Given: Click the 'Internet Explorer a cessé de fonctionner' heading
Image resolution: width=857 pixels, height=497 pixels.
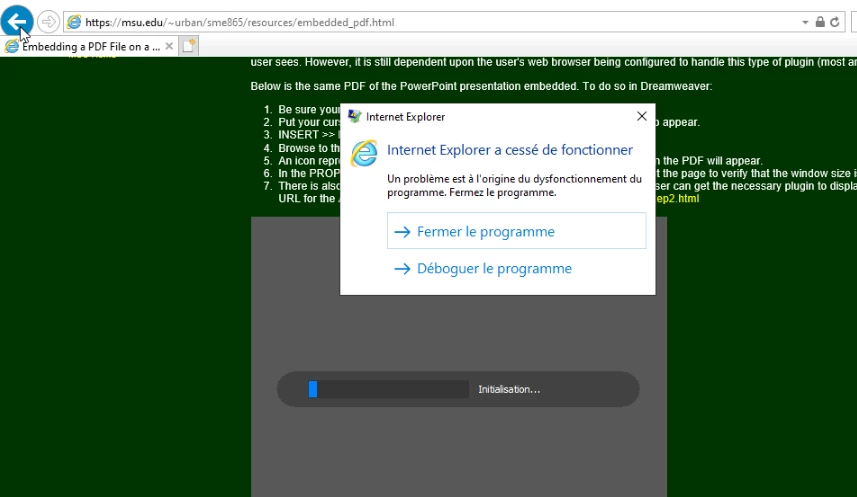Looking at the screenshot, I should pos(510,150).
